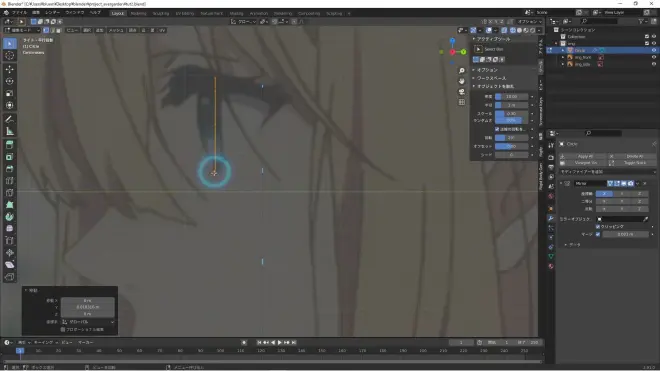This screenshot has width=660, height=371.
Task: Click the viewport pan hand icon
Action: click(x=462, y=81)
